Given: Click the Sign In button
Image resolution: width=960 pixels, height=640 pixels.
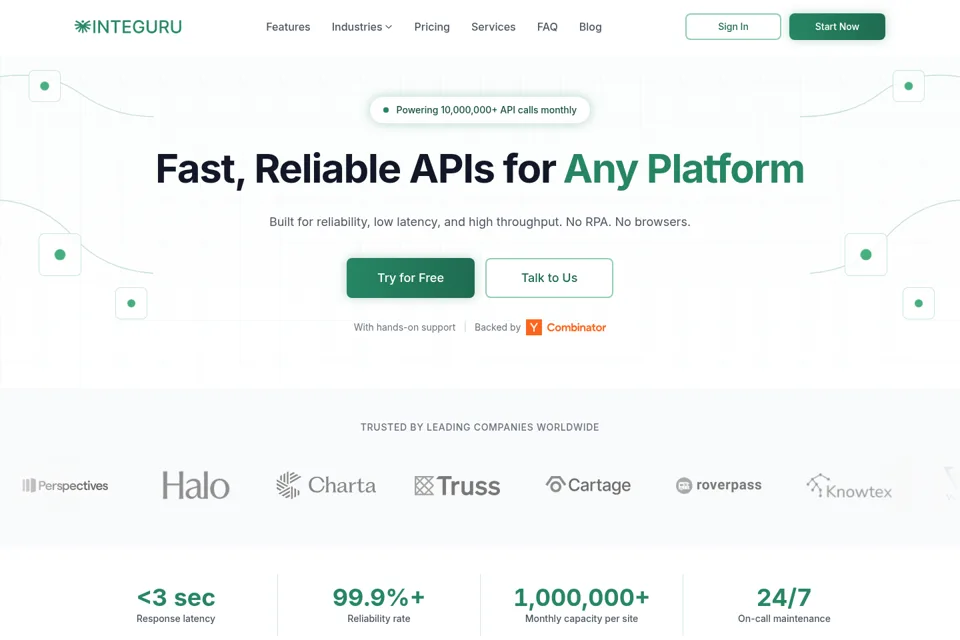Looking at the screenshot, I should [x=733, y=27].
